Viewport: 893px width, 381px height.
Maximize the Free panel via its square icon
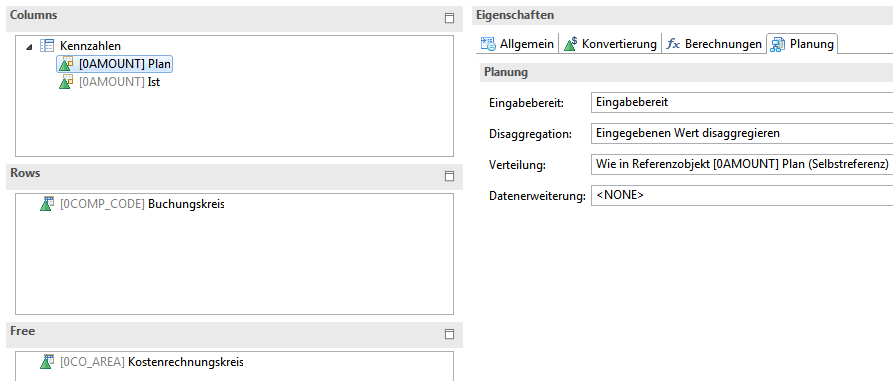(x=449, y=334)
